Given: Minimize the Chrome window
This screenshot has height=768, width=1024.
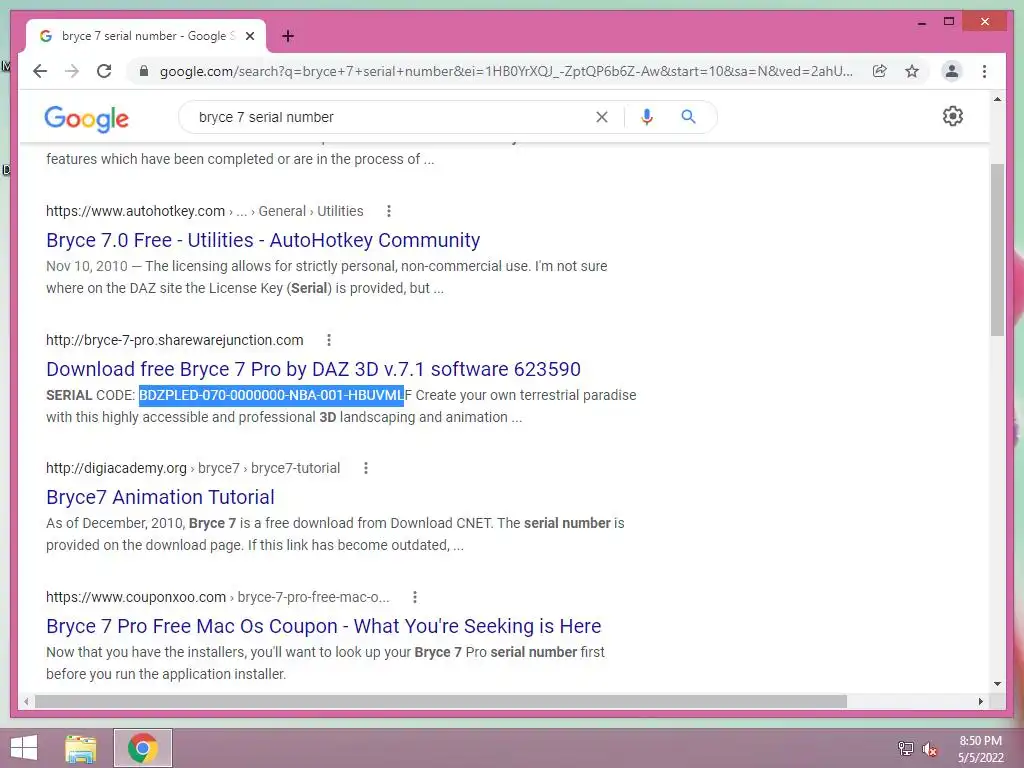Looking at the screenshot, I should point(921,23).
